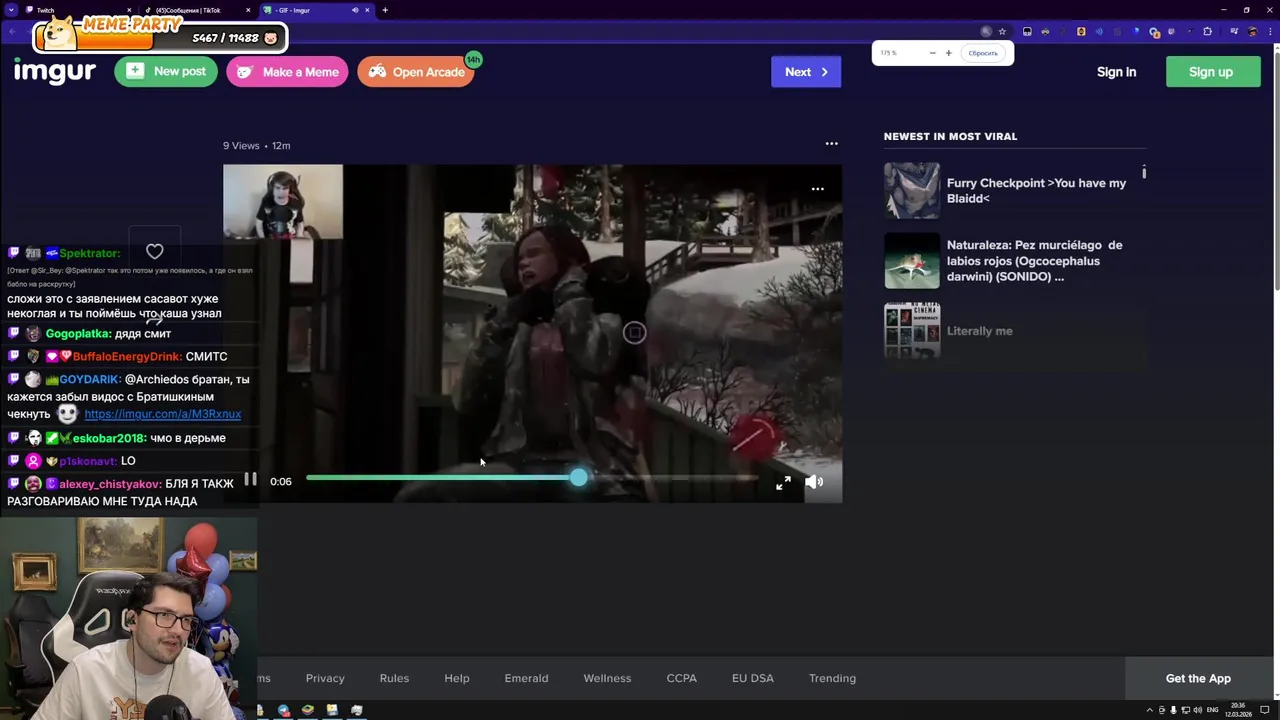This screenshot has height=720, width=1280.
Task: Seek using the video progress handle
Action: pyautogui.click(x=579, y=478)
